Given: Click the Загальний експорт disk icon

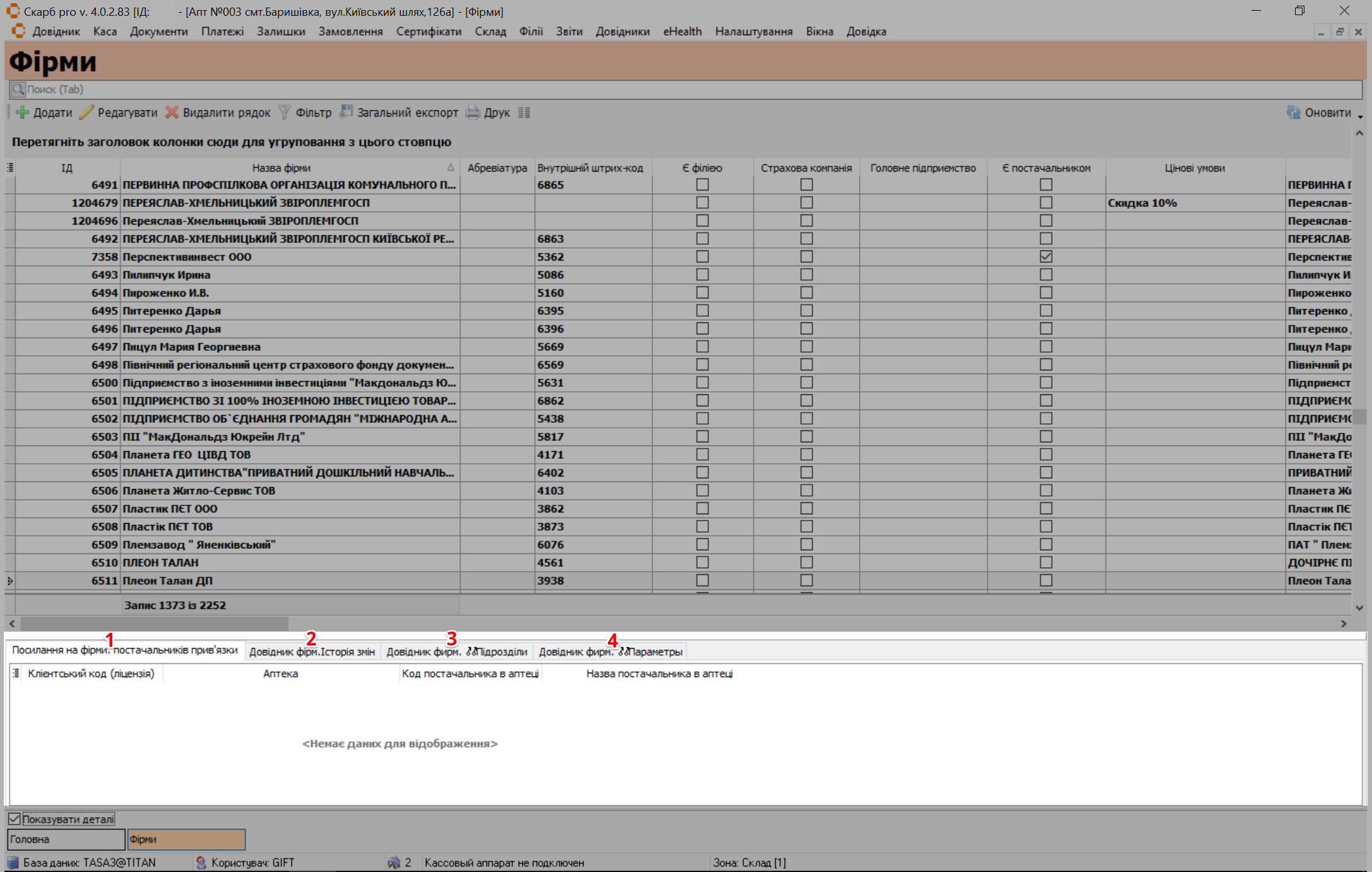Looking at the screenshot, I should coord(346,112).
